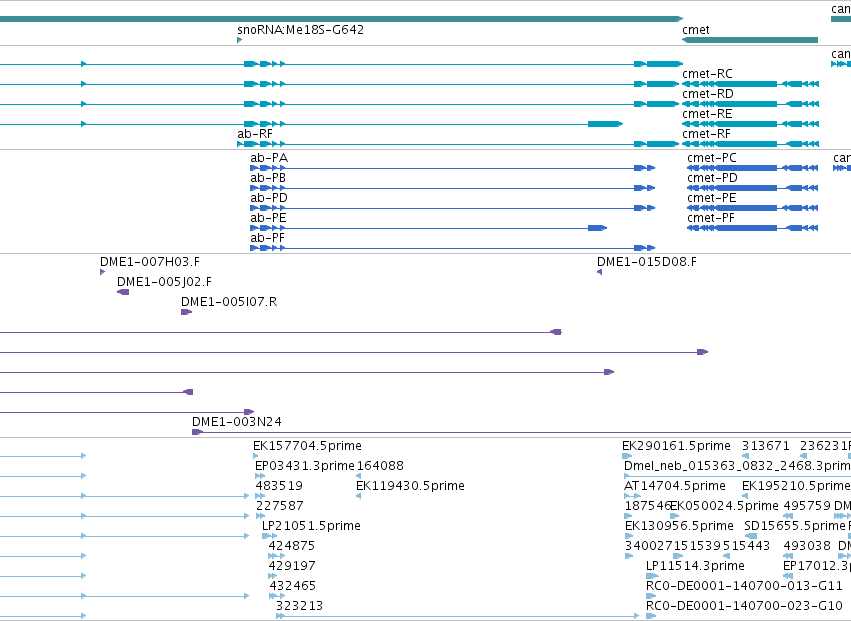Screen dimensions: 851x621
Task: Select EST label EK130956.5prime
Action: tap(679, 527)
